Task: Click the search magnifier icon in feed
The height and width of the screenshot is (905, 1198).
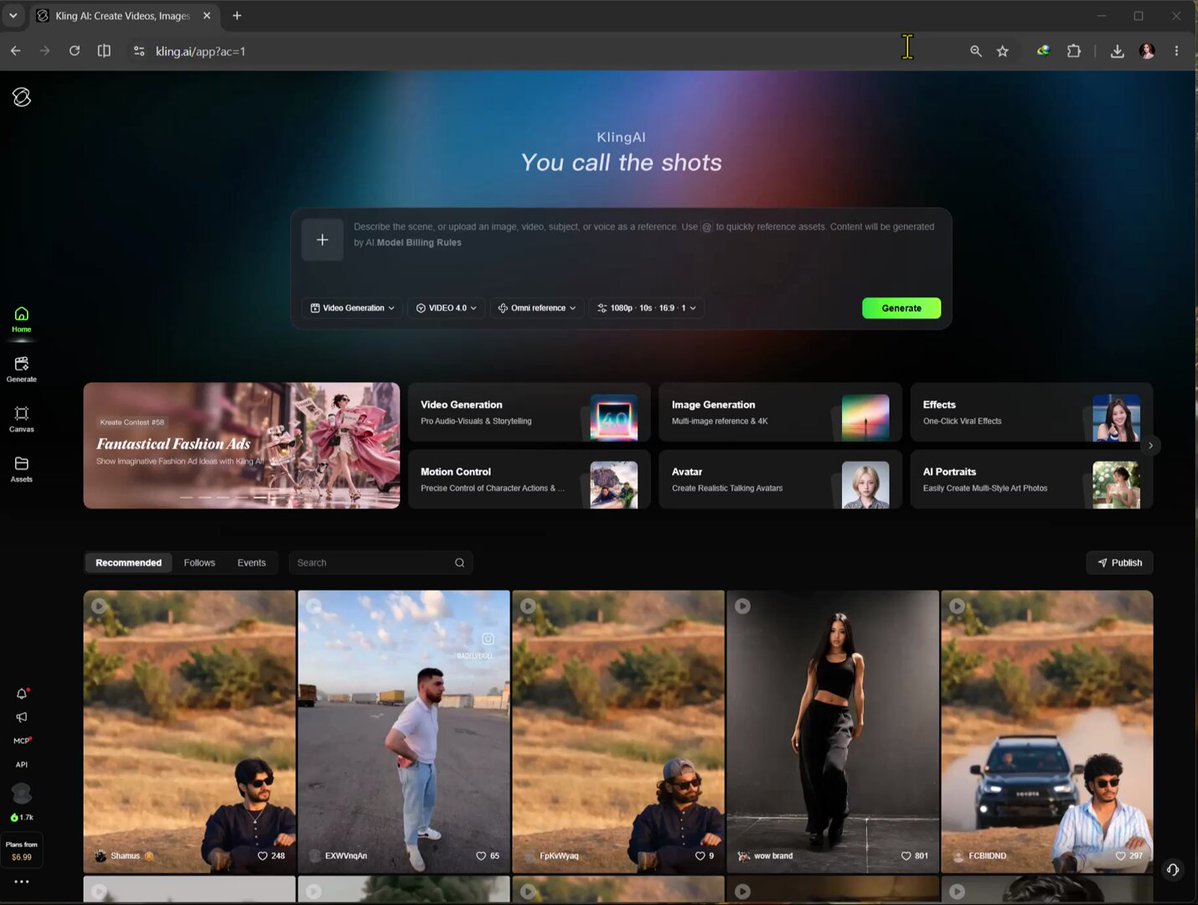Action: click(459, 563)
